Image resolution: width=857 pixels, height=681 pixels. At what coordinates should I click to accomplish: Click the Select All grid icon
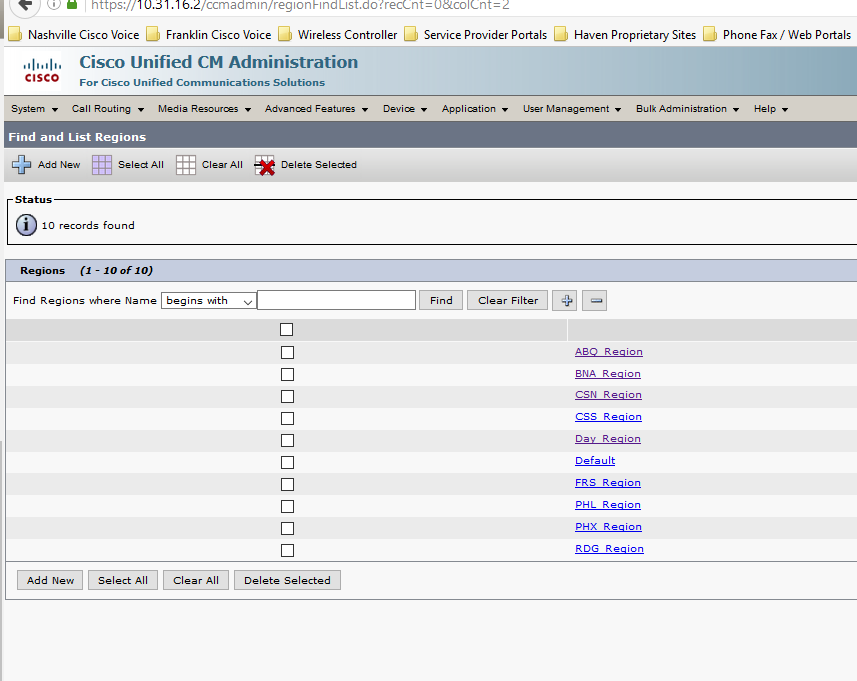(x=102, y=165)
